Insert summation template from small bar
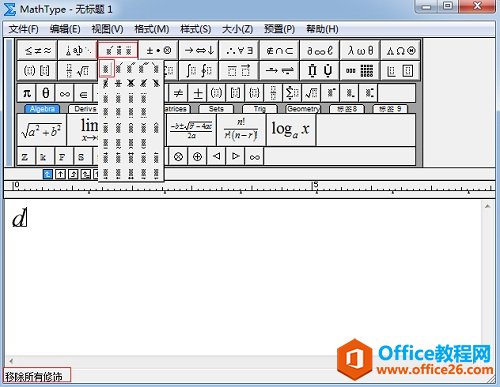Screen dimensions: 500x387 292,93
